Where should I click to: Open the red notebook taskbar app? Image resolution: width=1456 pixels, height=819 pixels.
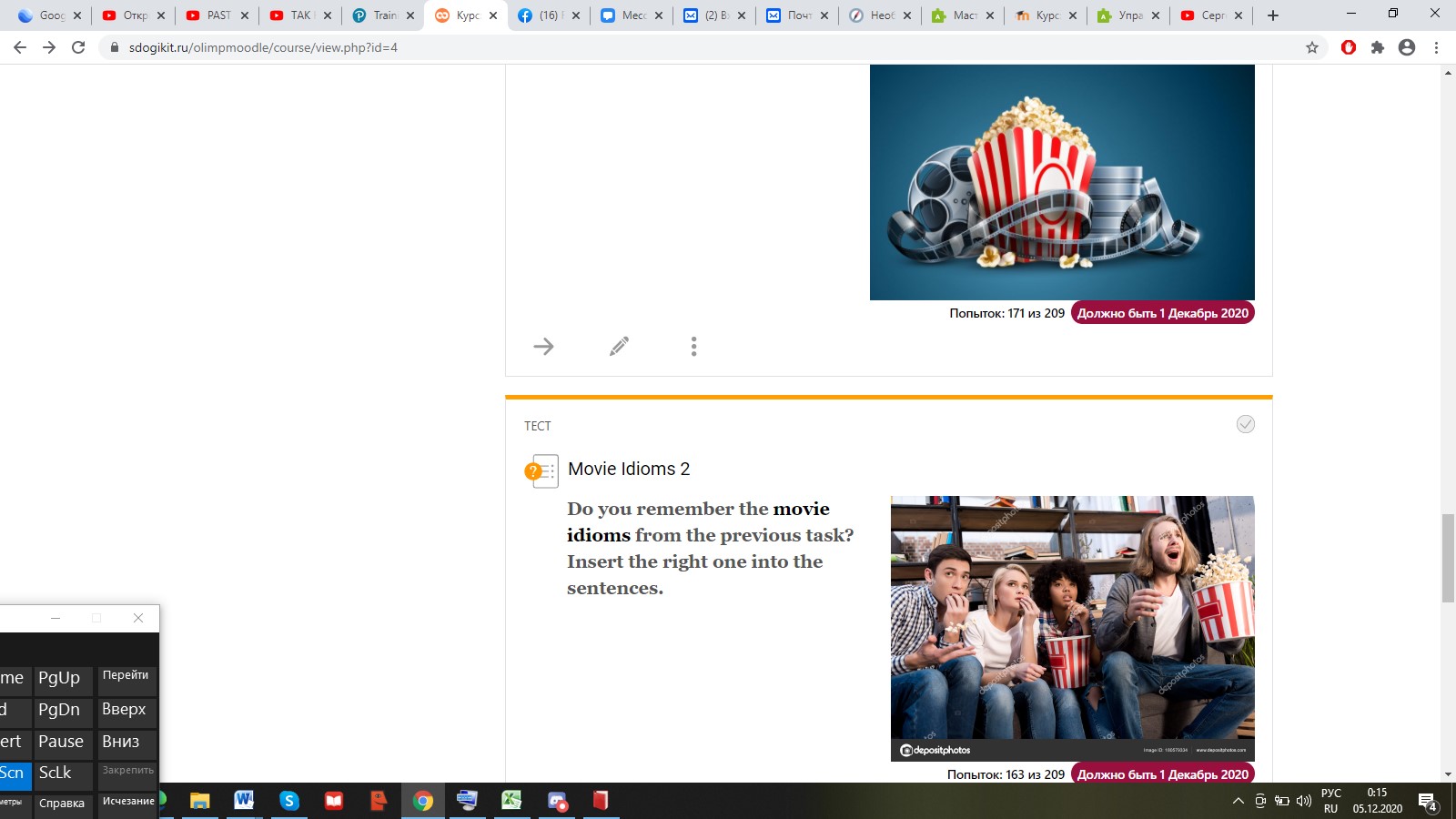coord(601,801)
